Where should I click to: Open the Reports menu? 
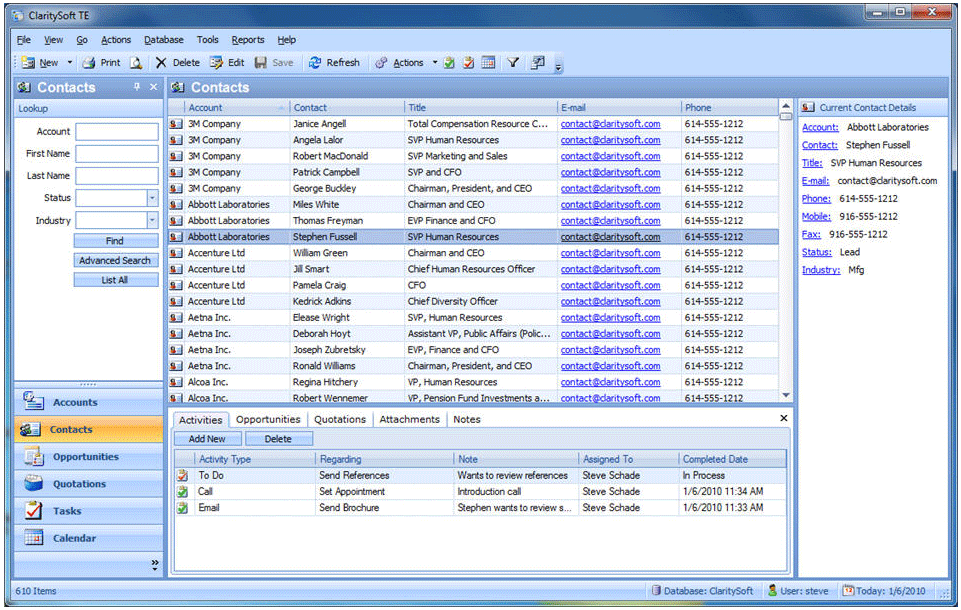[x=248, y=40]
